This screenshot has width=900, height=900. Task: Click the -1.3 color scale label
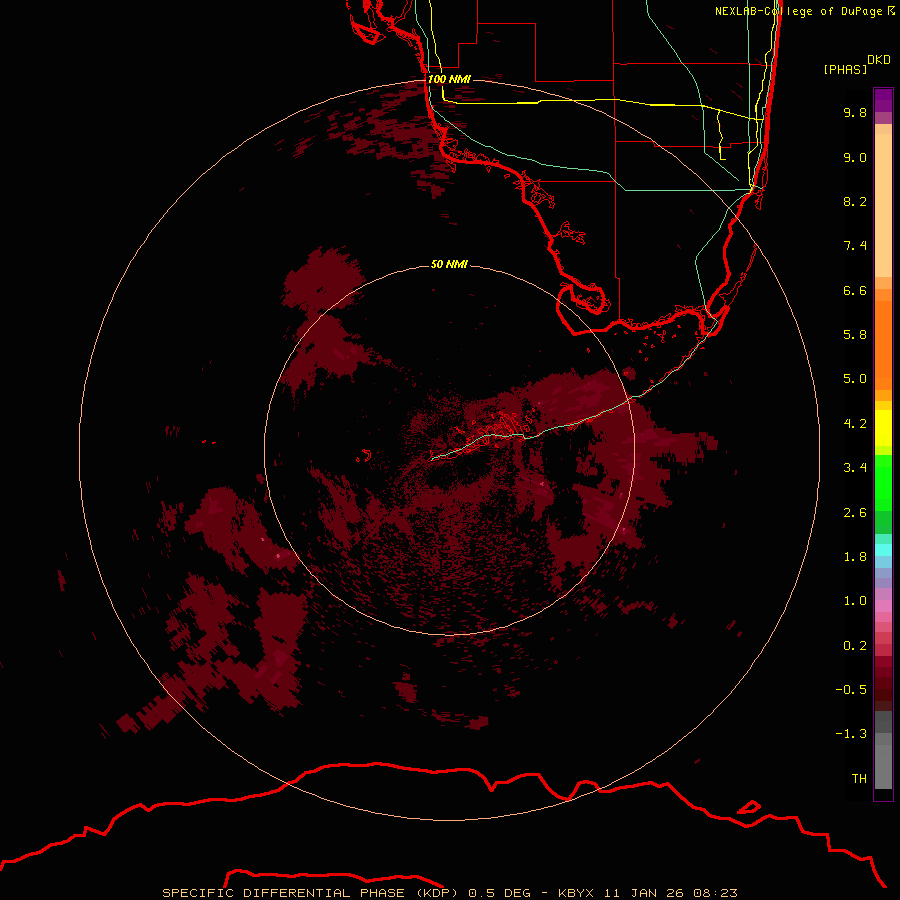[851, 734]
